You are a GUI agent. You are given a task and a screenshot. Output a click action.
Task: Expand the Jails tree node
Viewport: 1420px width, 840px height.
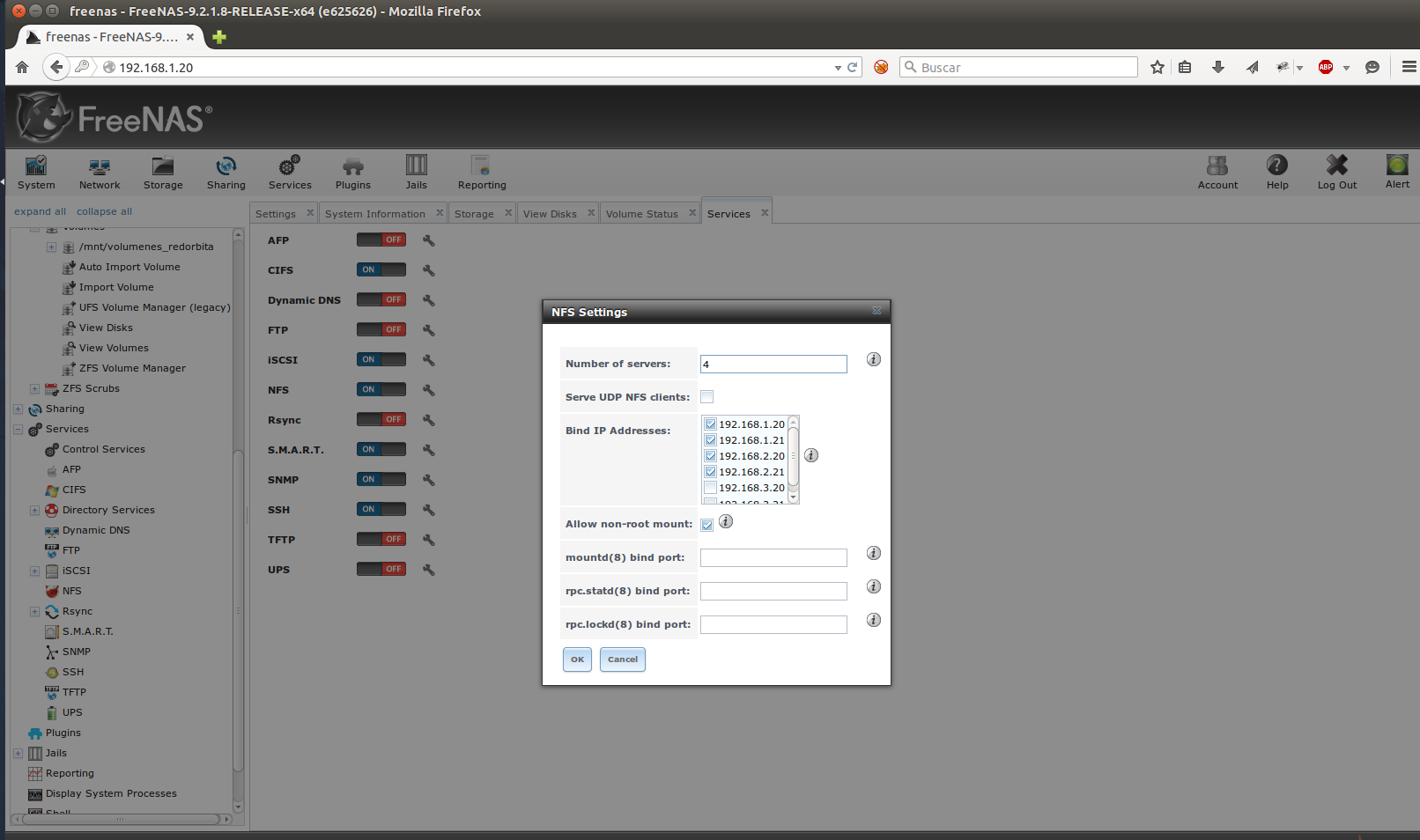(x=18, y=754)
